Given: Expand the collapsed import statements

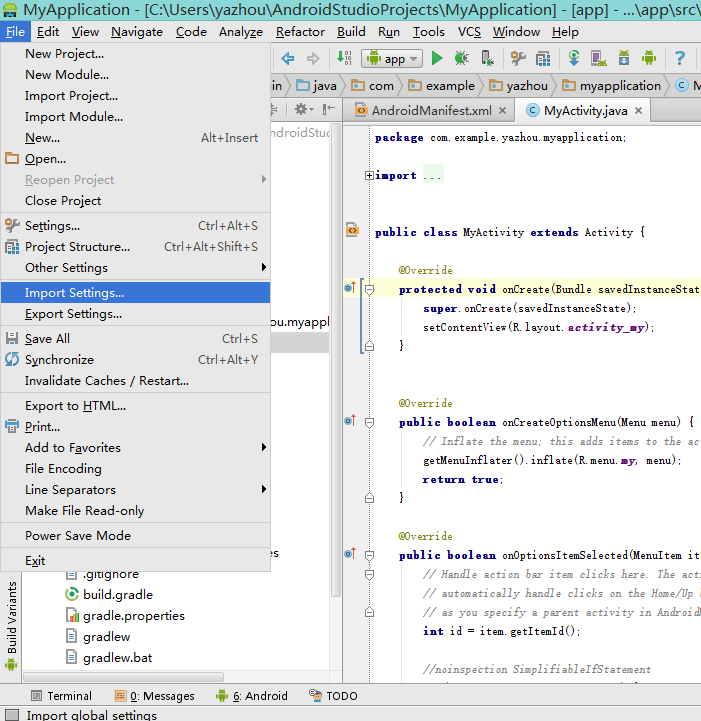Looking at the screenshot, I should [369, 175].
